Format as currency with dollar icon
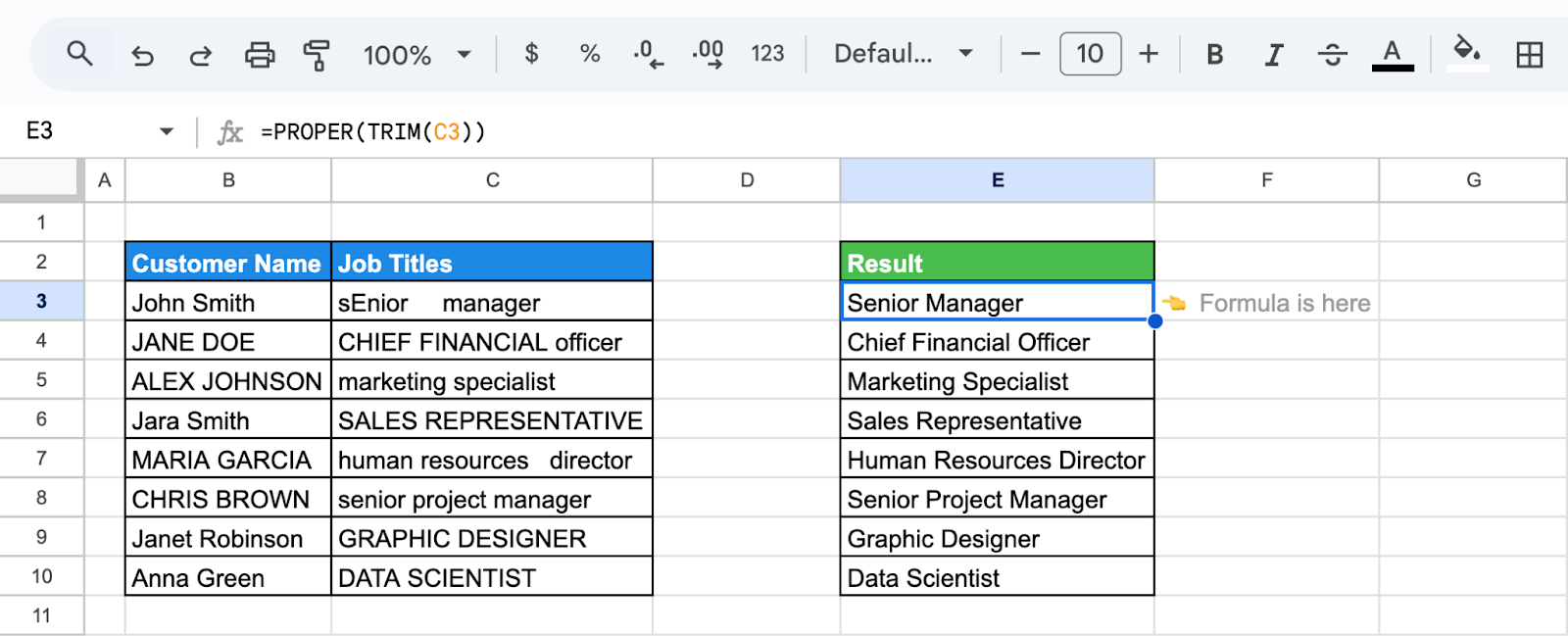Image resolution: width=1568 pixels, height=636 pixels. [x=531, y=53]
